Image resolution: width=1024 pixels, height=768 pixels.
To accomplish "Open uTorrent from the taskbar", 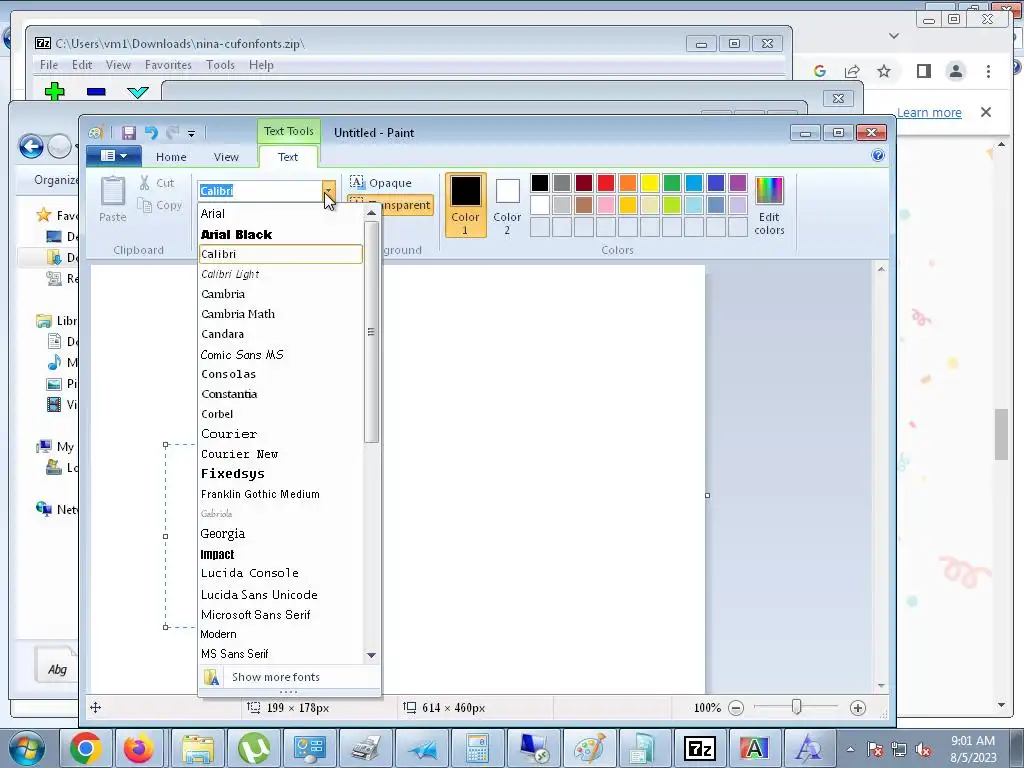I will click(x=253, y=748).
